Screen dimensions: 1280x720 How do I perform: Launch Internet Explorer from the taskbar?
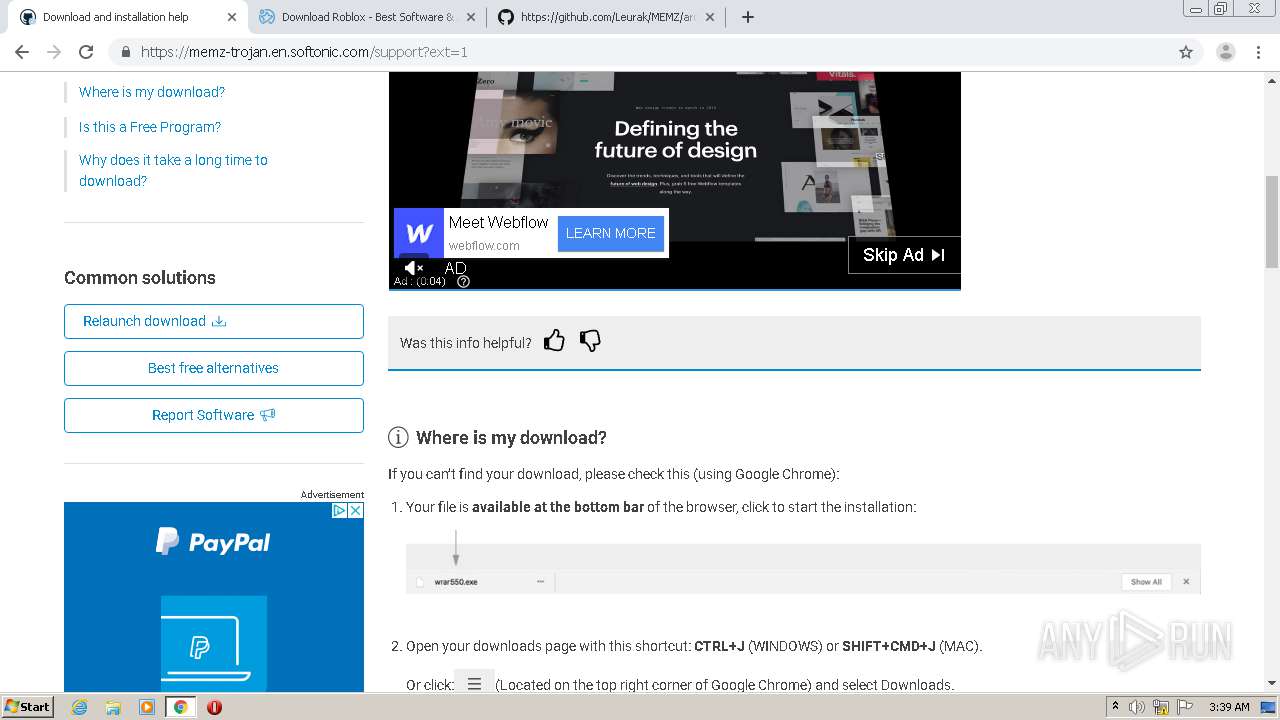tap(80, 707)
